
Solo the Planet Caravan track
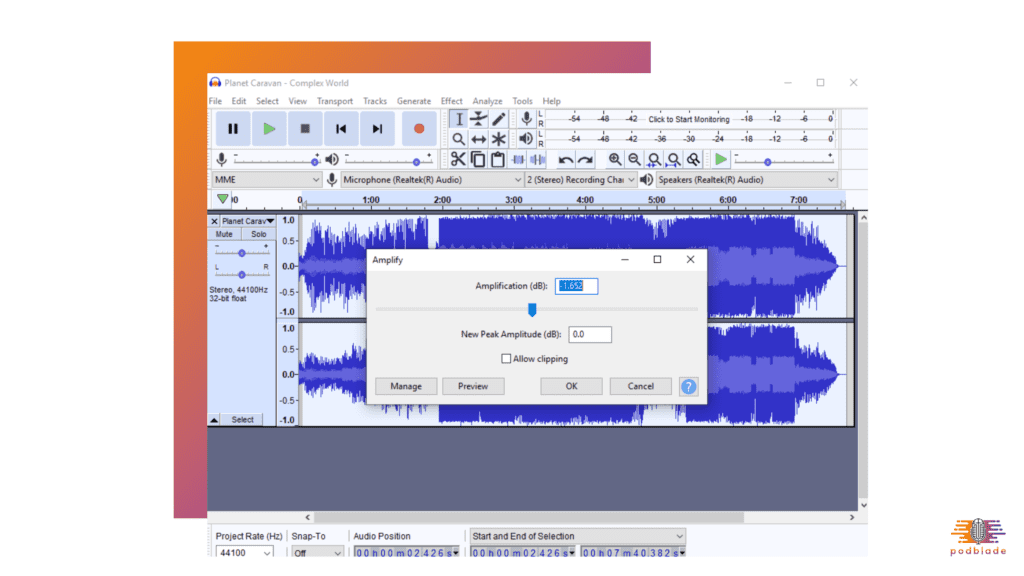point(259,234)
